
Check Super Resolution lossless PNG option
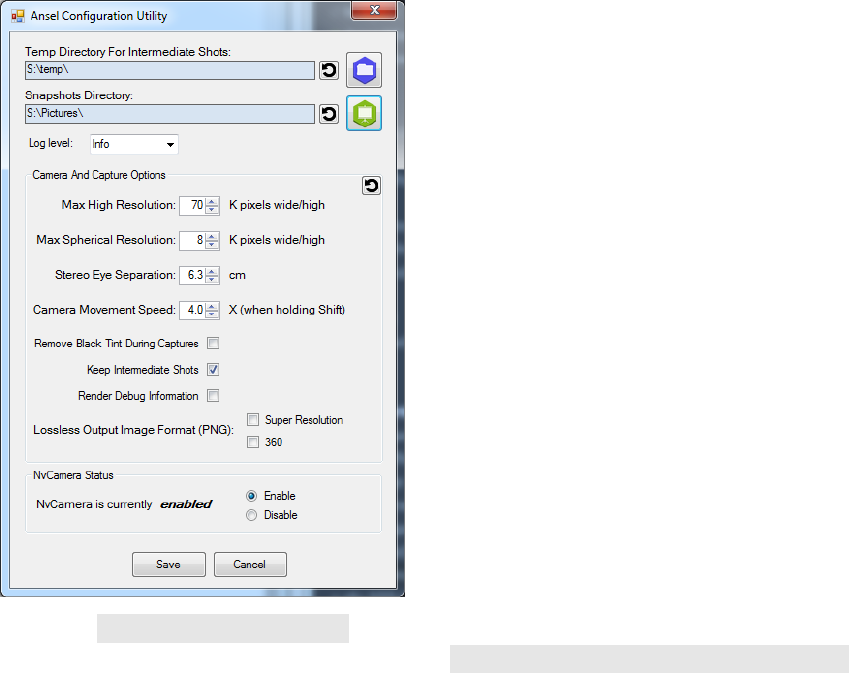click(x=253, y=420)
